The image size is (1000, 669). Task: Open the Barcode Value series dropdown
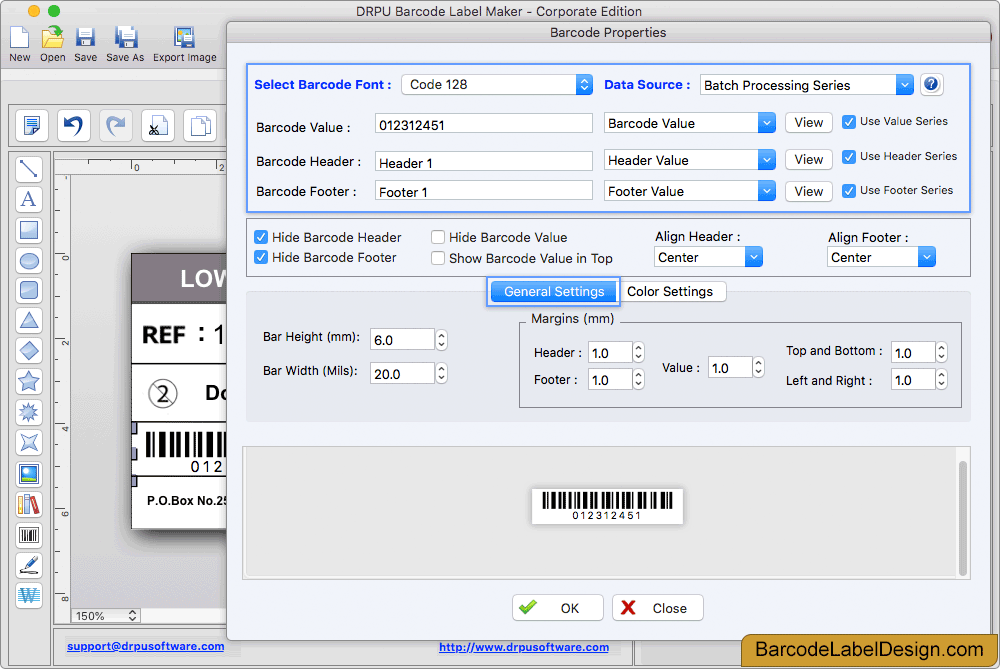click(x=689, y=123)
